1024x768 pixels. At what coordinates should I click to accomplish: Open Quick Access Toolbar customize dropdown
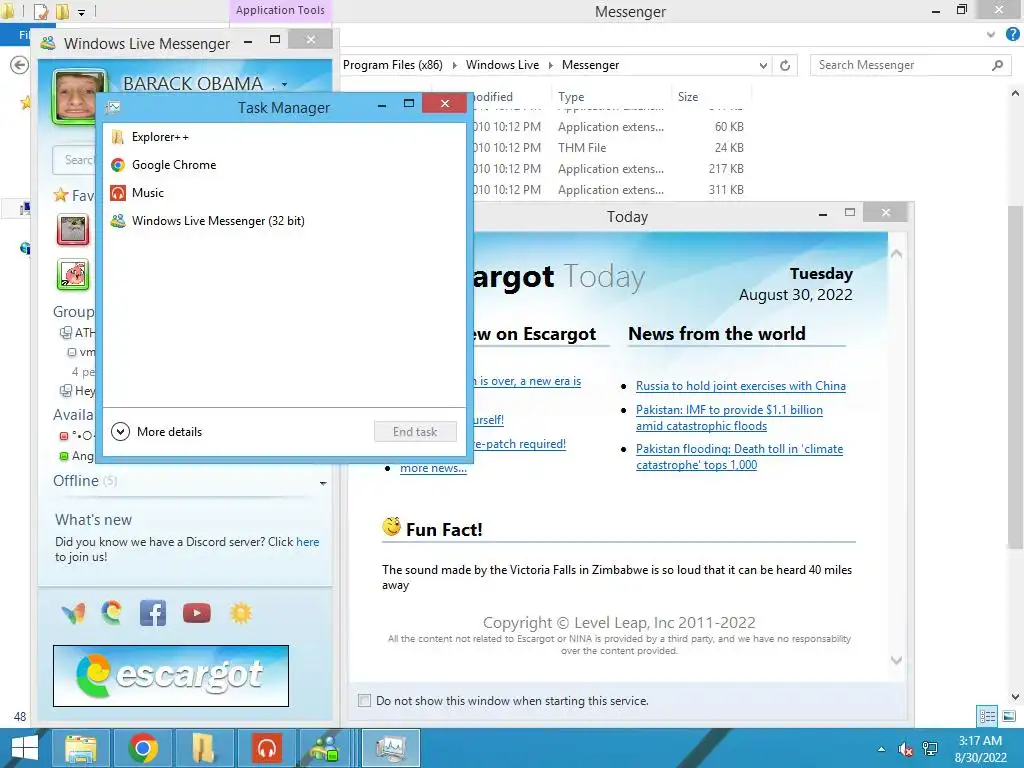pyautogui.click(x=81, y=12)
